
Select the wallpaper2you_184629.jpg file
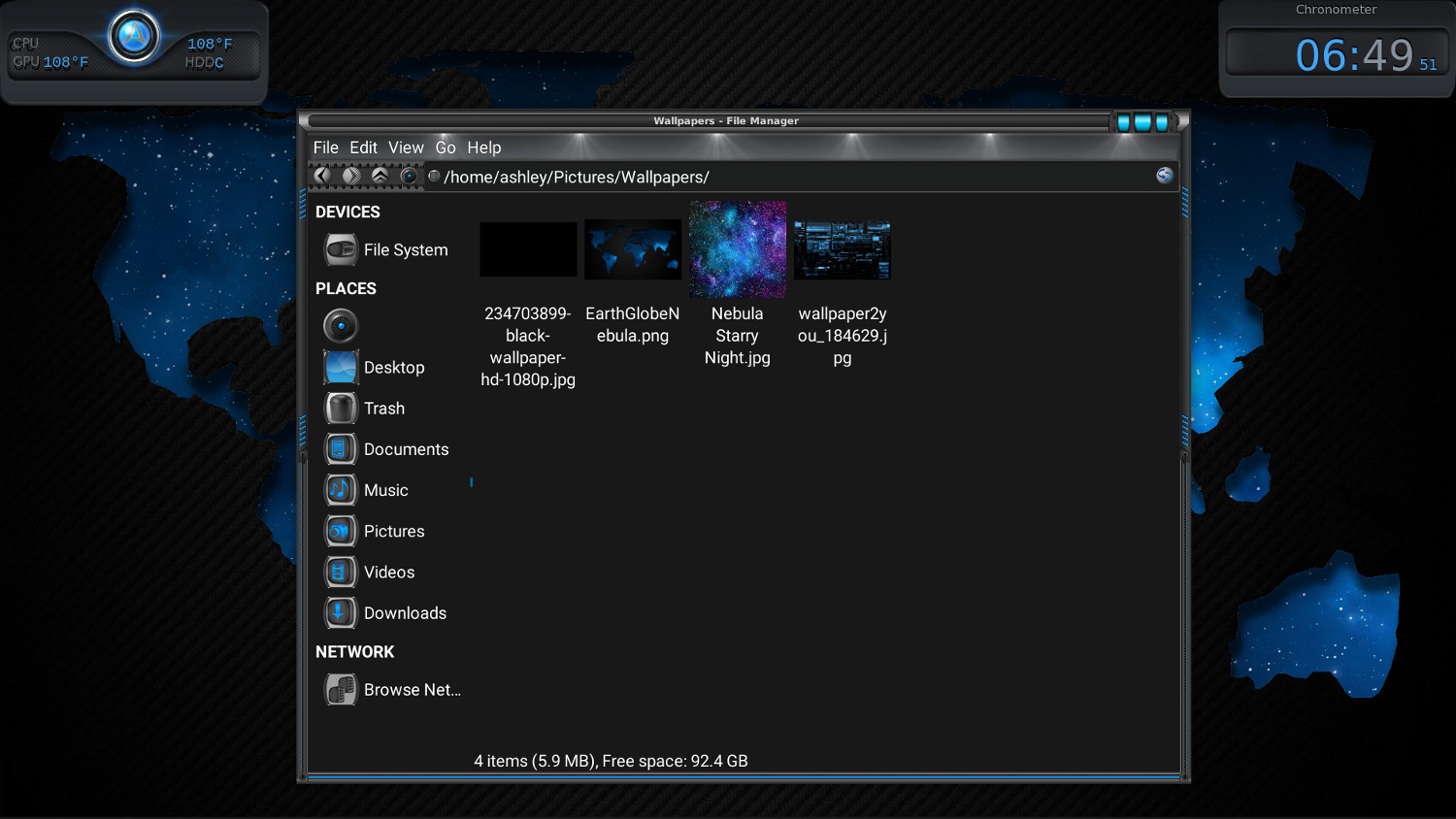842,250
